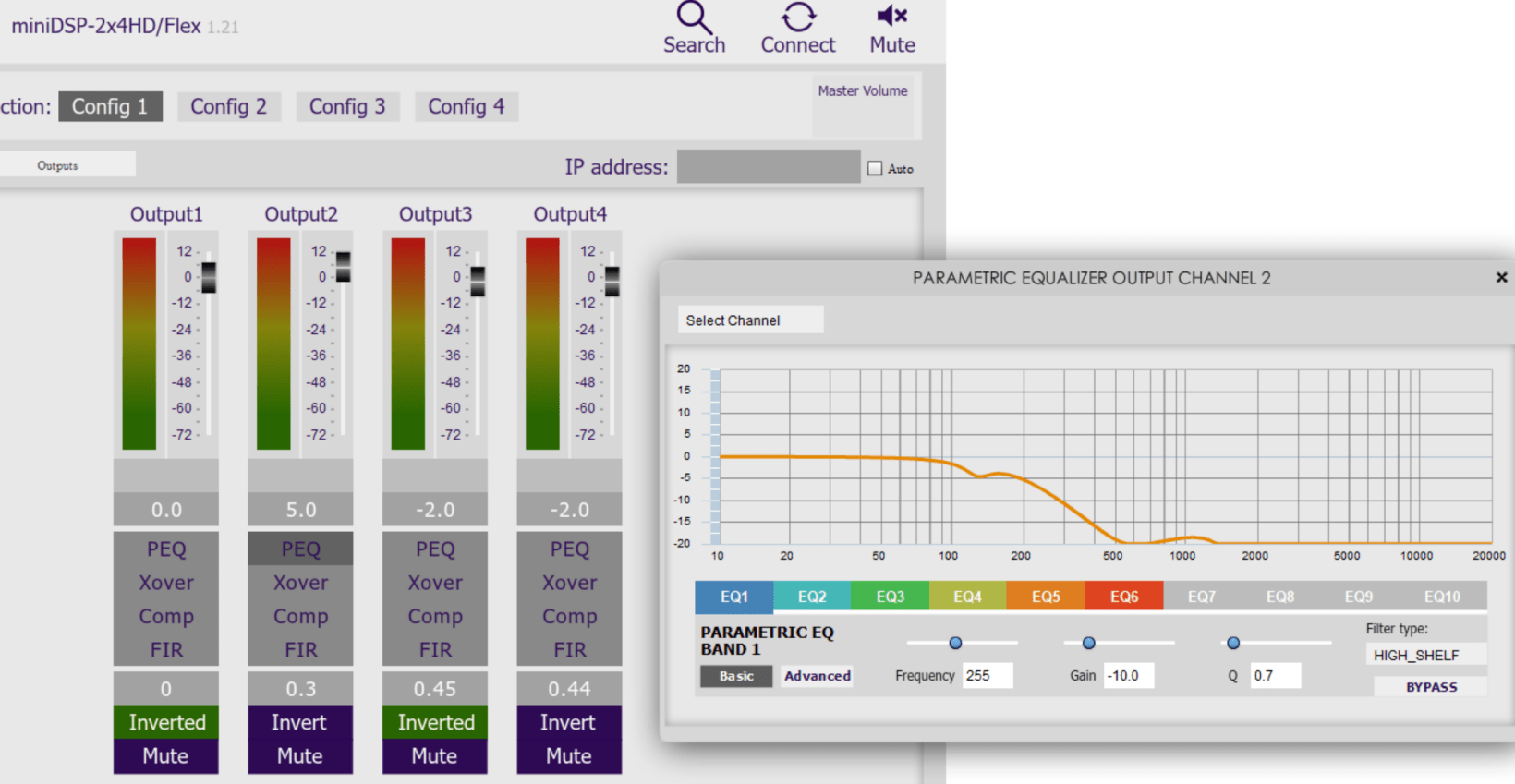This screenshot has width=1515, height=784.
Task: Open PEQ for Output4
Action: [569, 549]
